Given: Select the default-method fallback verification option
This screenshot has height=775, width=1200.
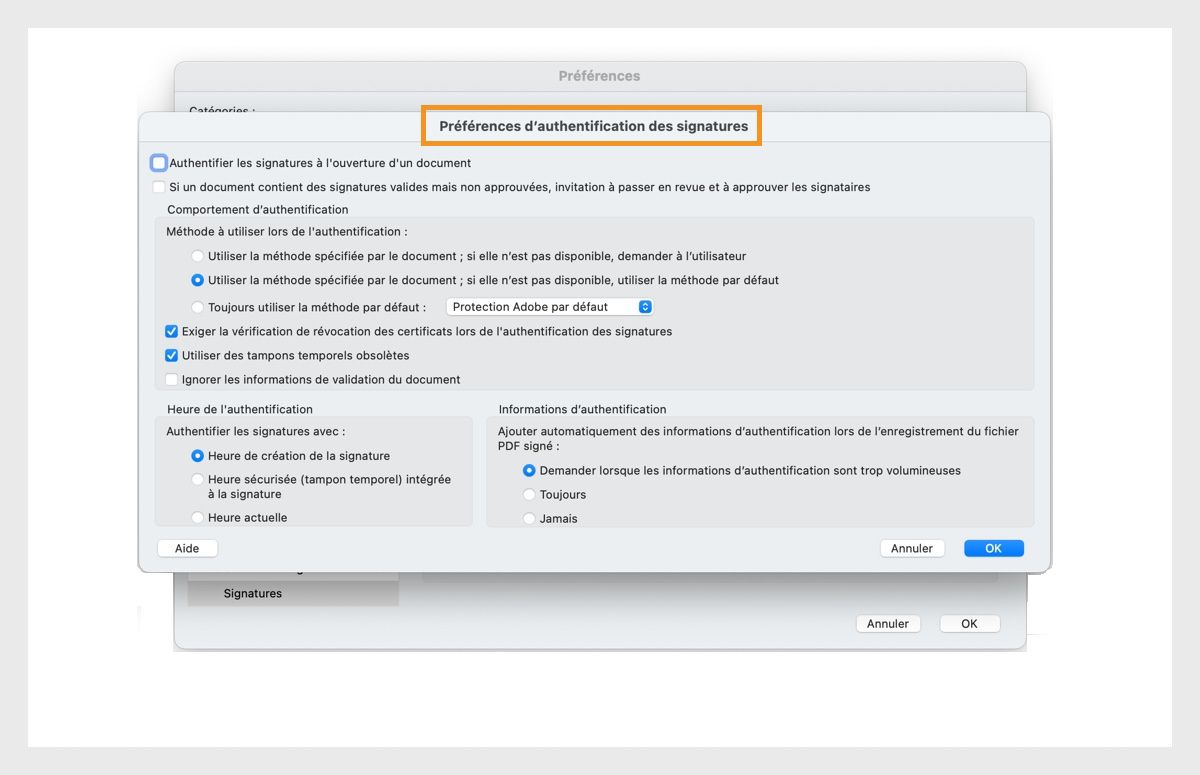Looking at the screenshot, I should point(197,281).
